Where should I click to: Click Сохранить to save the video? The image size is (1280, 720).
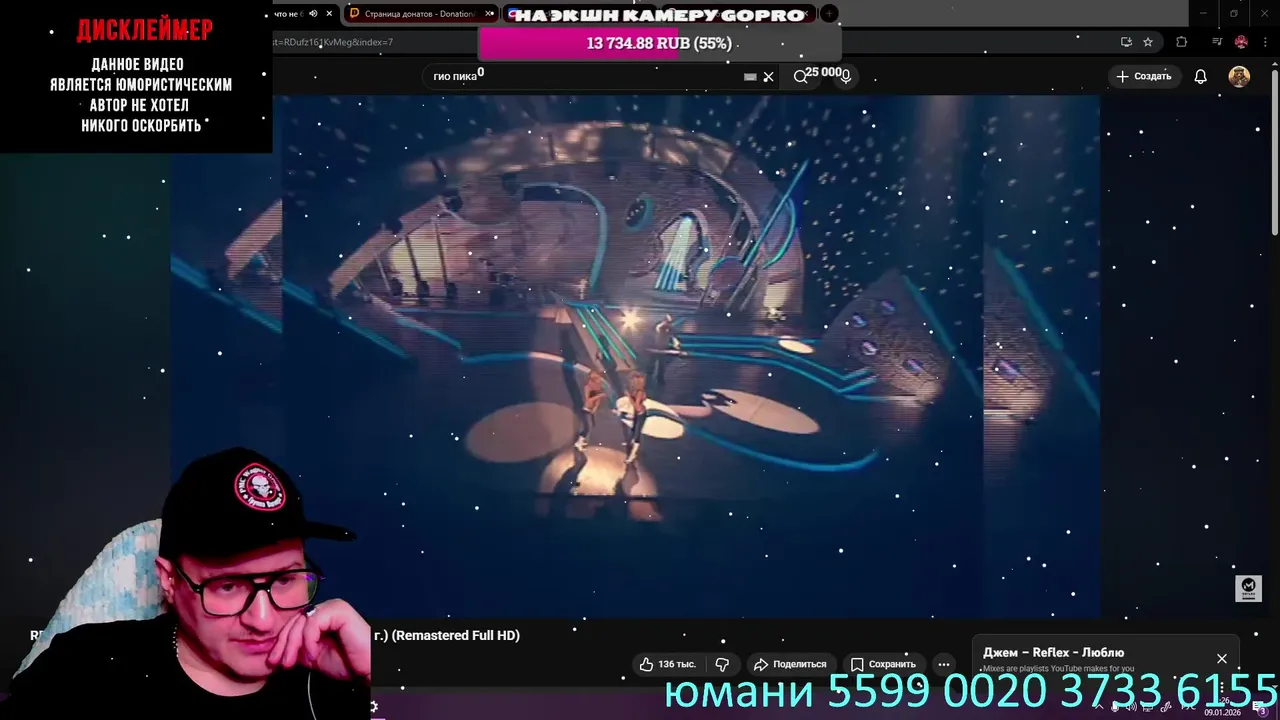pos(883,664)
